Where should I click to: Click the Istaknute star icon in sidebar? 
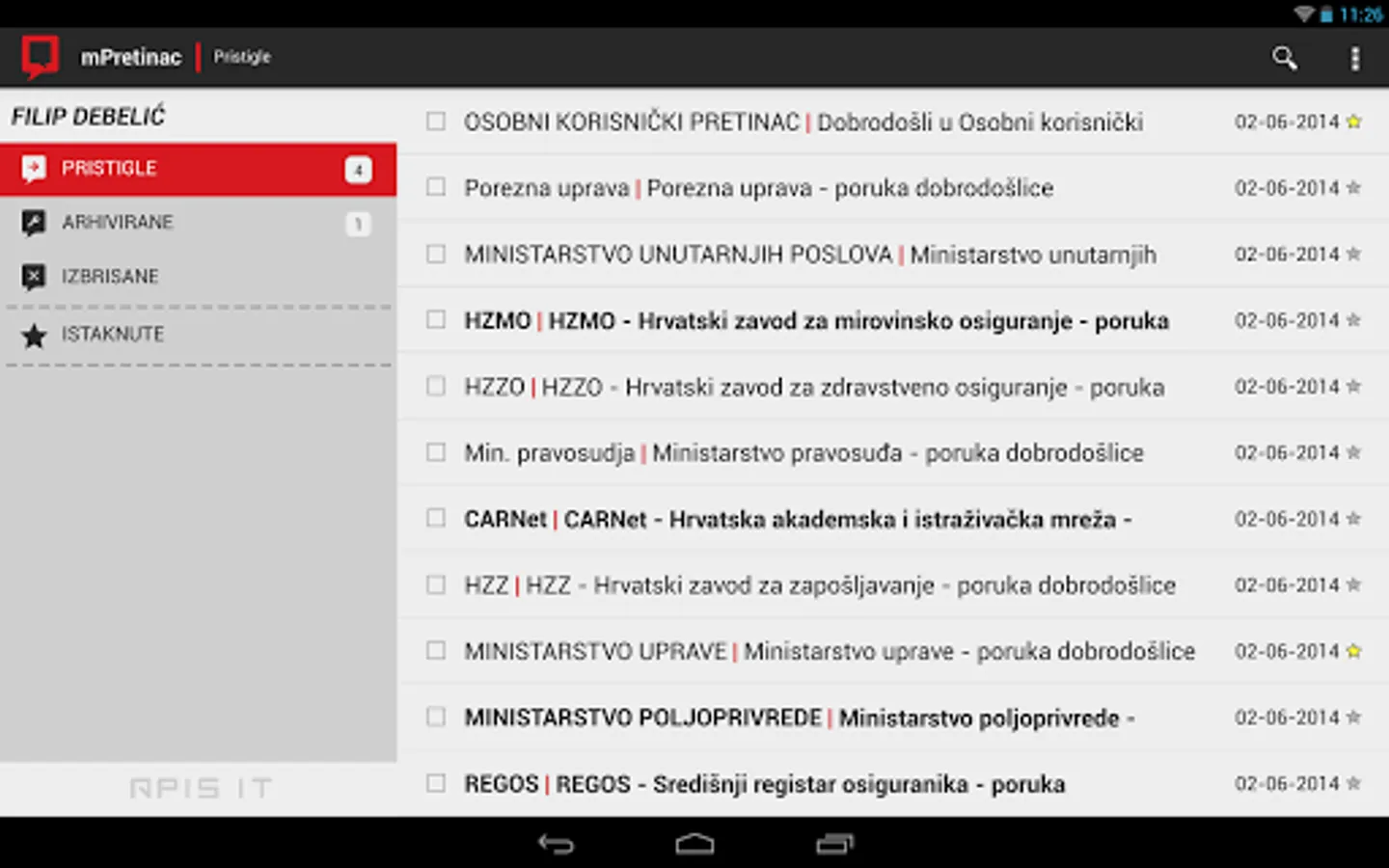[x=34, y=336]
